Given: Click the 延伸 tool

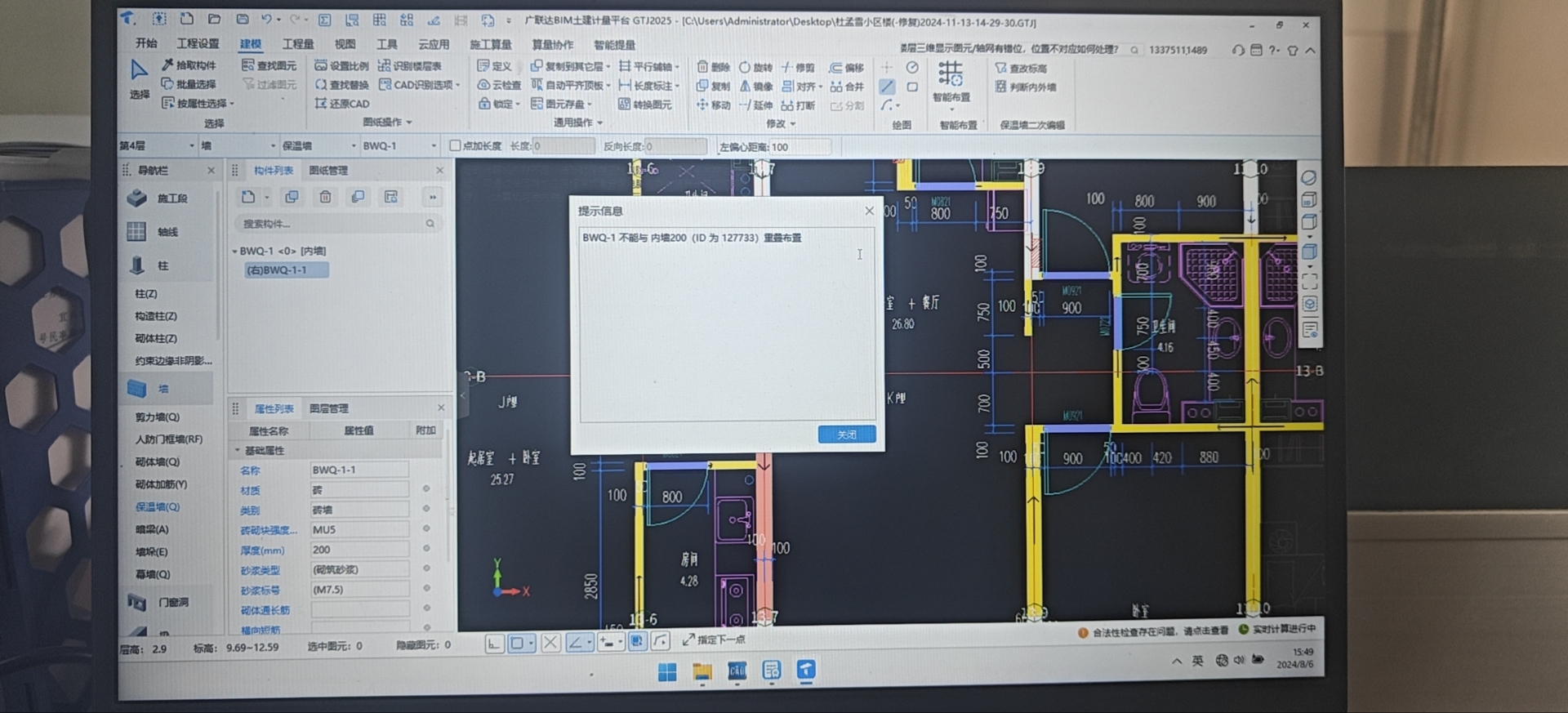Looking at the screenshot, I should pyautogui.click(x=755, y=105).
